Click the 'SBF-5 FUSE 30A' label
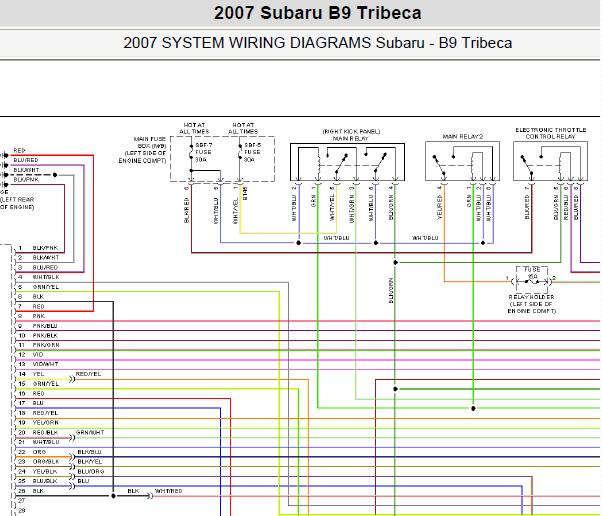The image size is (602, 516). point(252,152)
